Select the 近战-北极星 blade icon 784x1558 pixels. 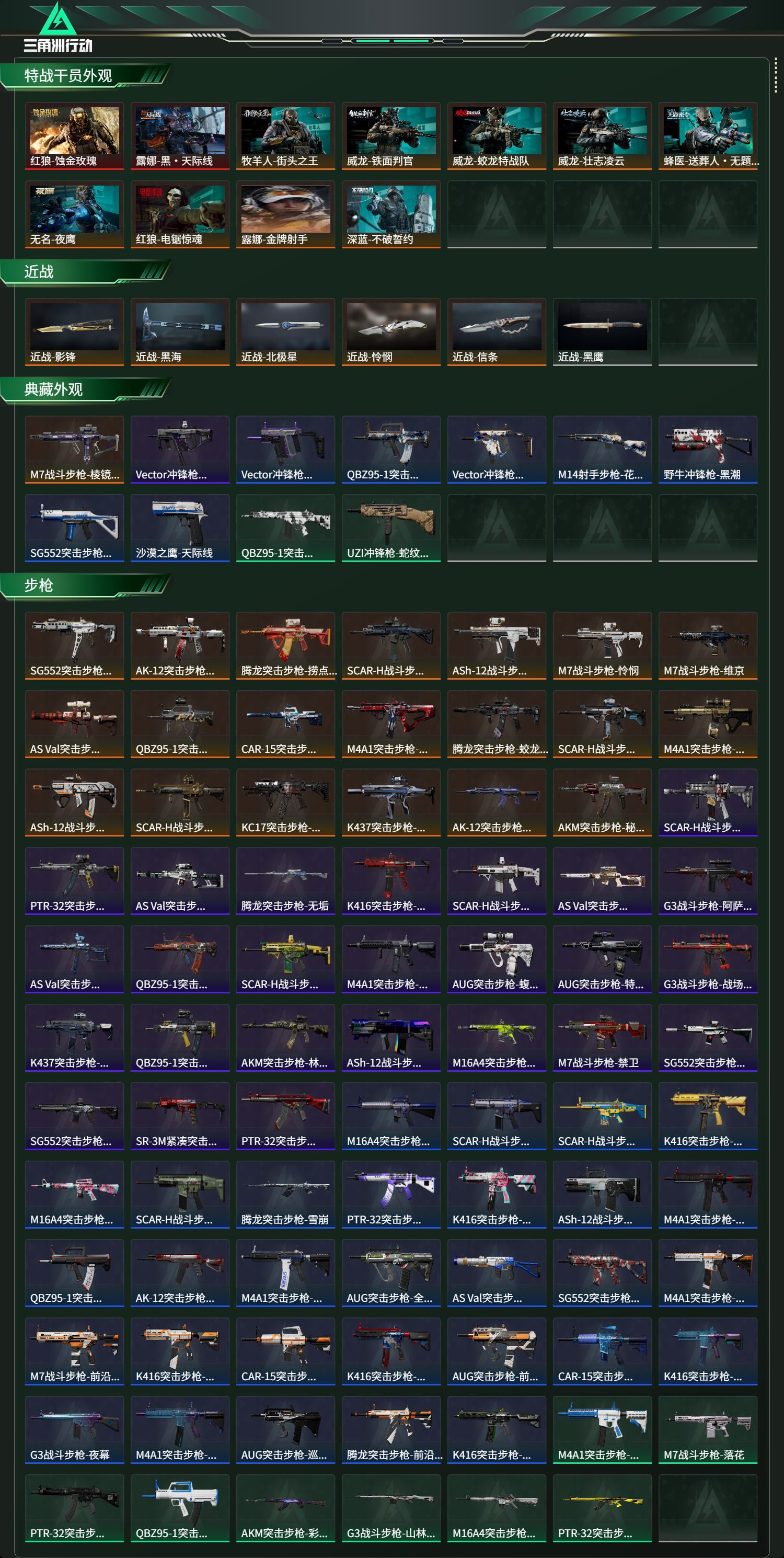click(285, 332)
